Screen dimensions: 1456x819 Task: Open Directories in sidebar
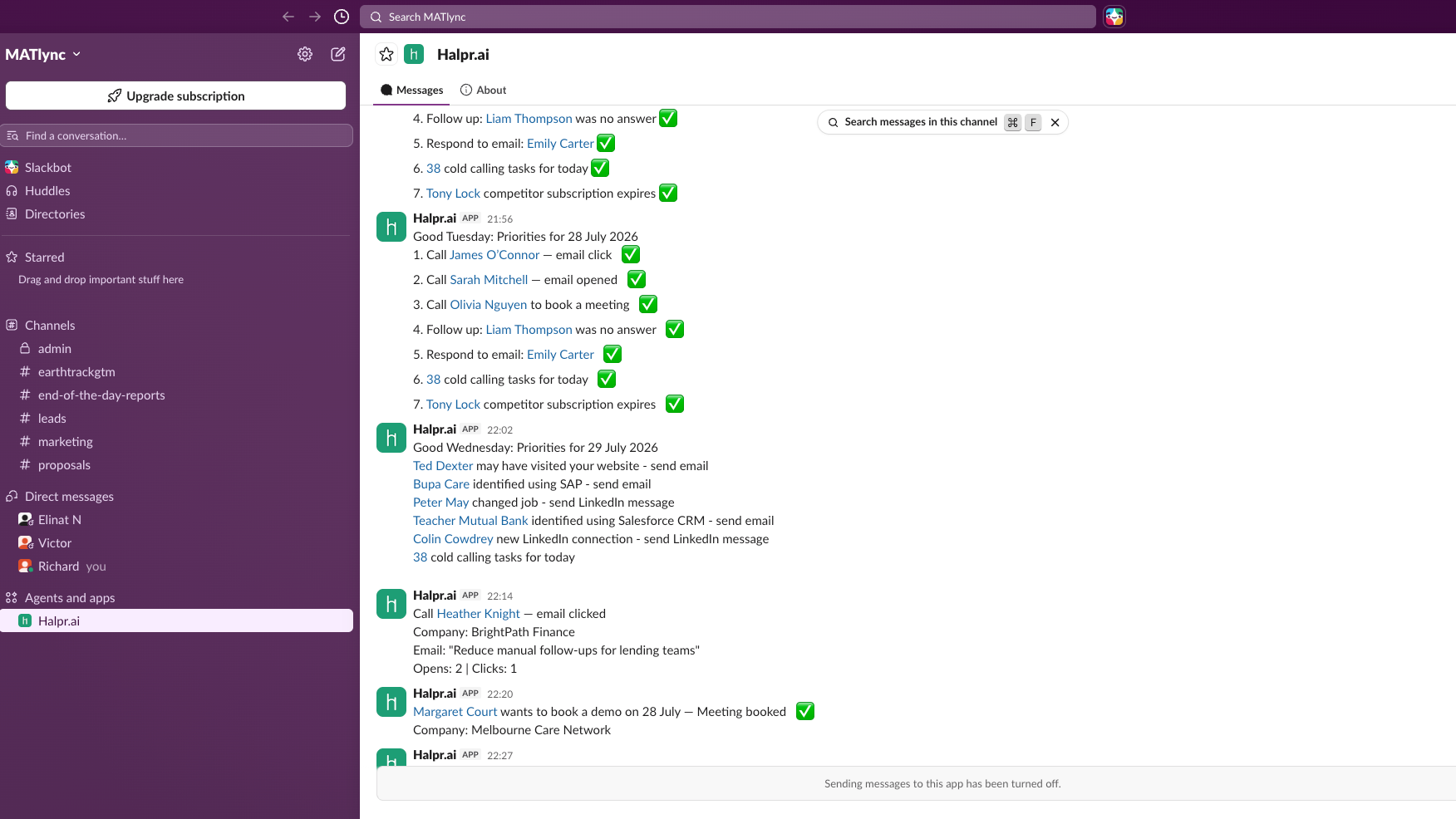[55, 214]
